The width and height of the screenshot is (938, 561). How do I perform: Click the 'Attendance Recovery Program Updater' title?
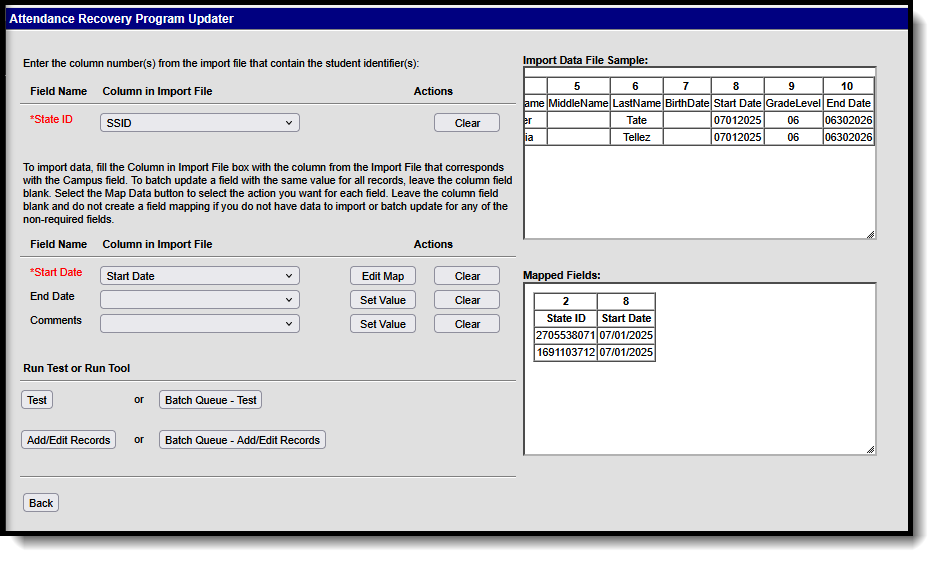click(121, 19)
